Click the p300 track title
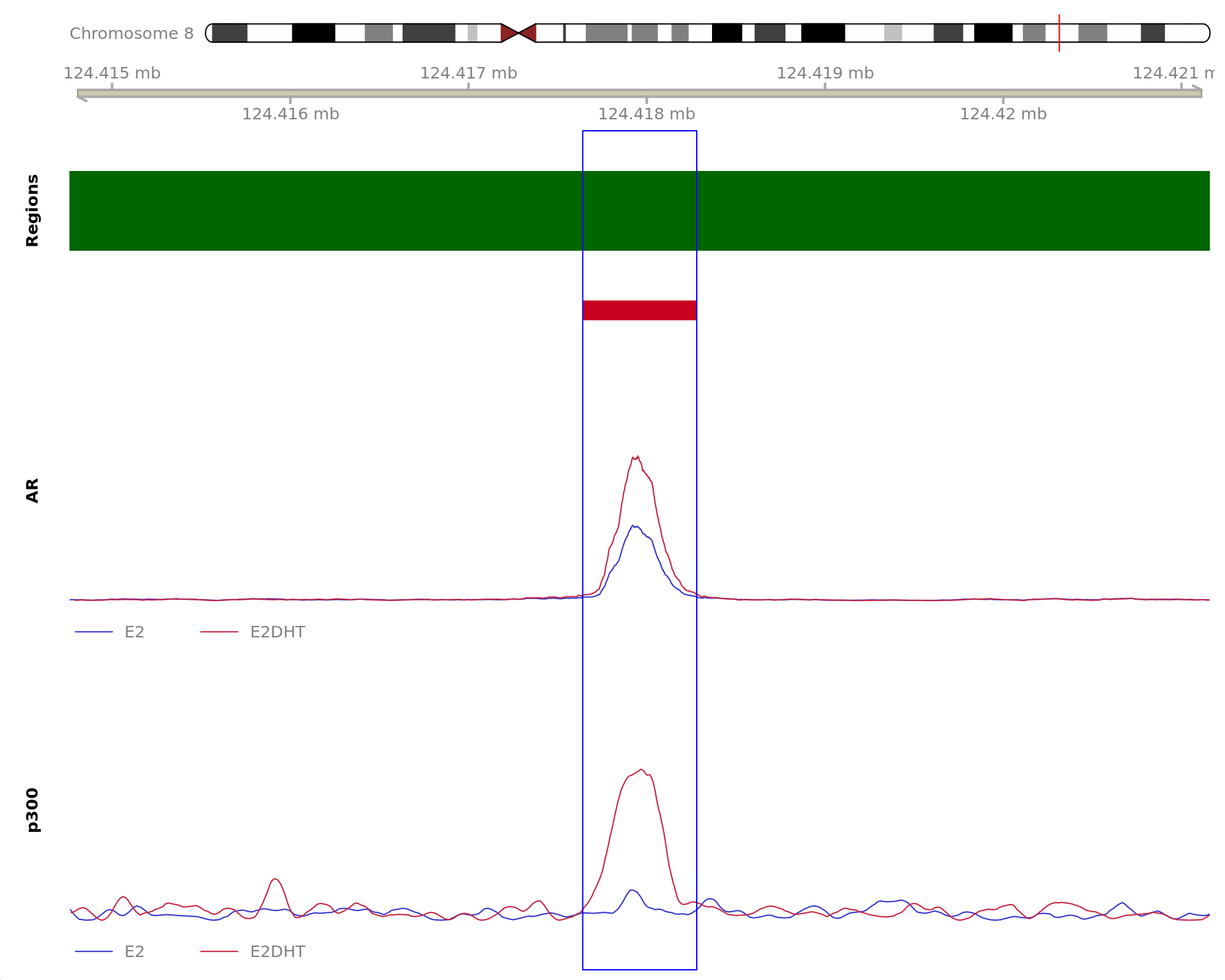 coord(32,810)
